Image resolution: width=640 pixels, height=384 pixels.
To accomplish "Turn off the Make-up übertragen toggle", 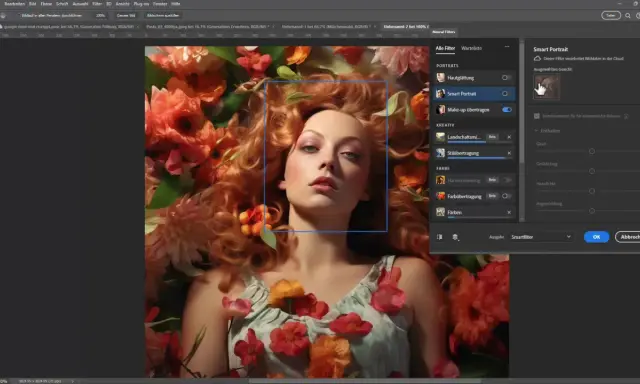I will click(507, 110).
